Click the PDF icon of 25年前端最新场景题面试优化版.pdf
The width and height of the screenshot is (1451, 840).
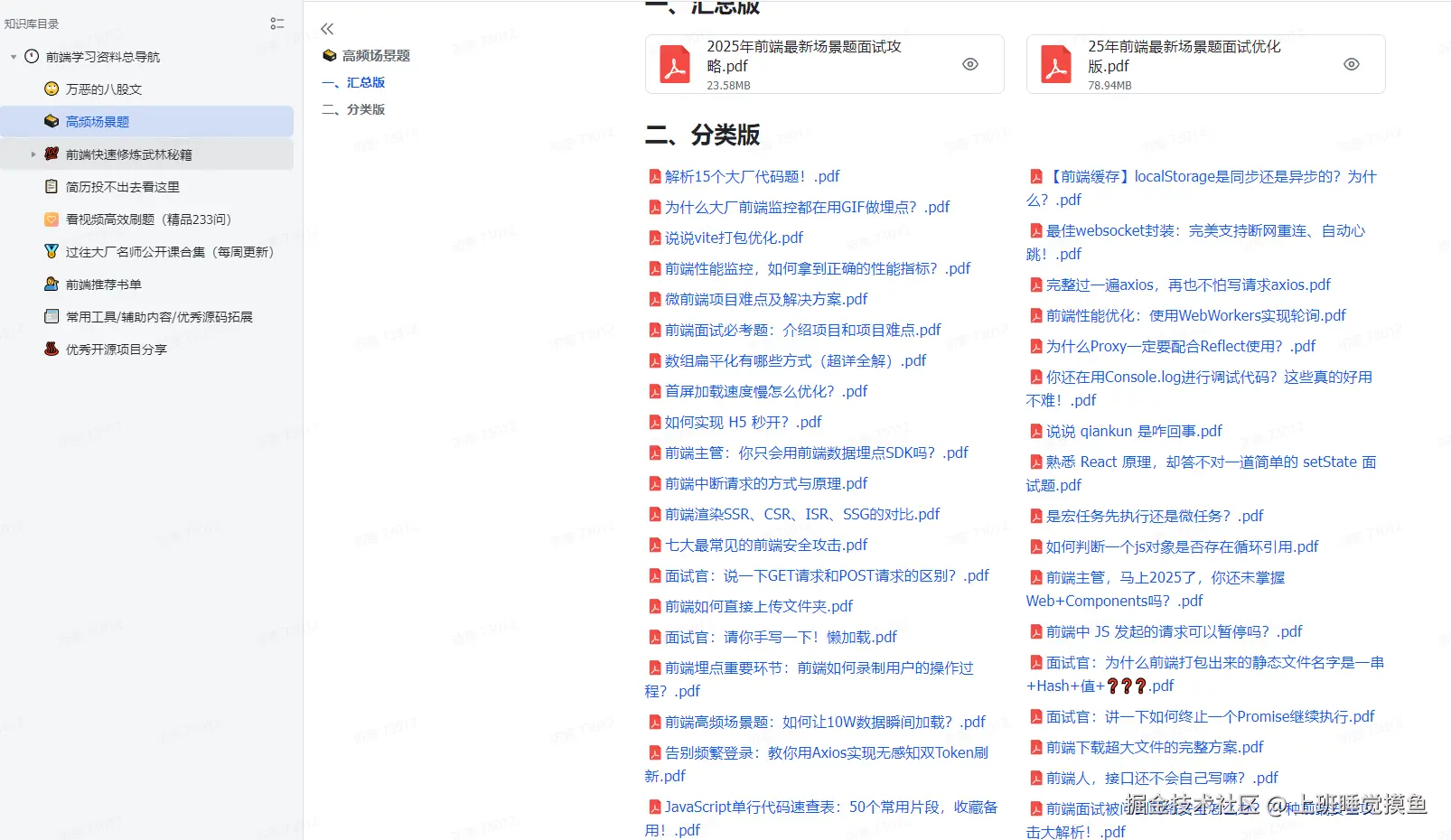click(1056, 64)
